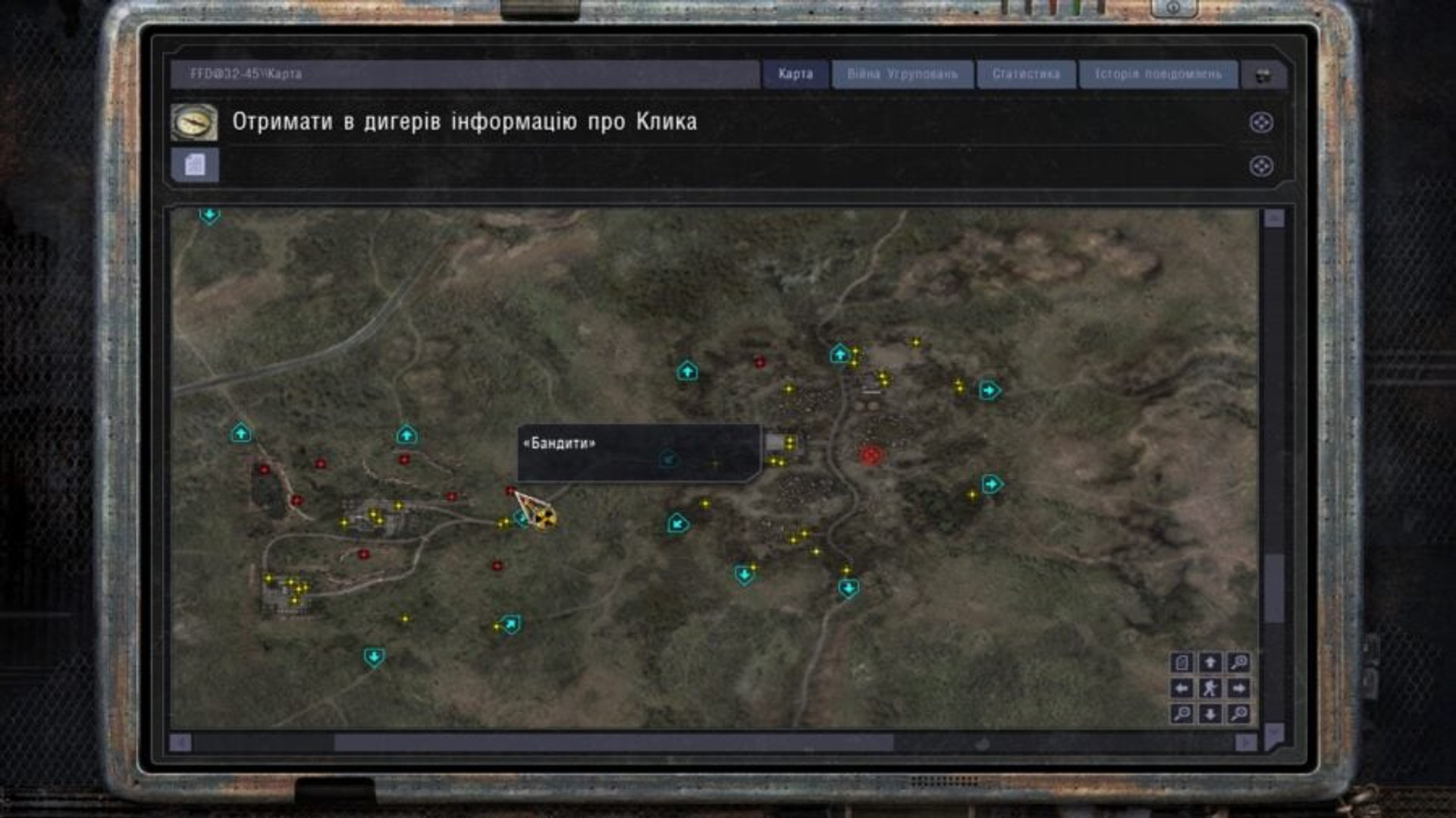Click the crosshair icon on the document row
The height and width of the screenshot is (818, 1456).
[1261, 166]
